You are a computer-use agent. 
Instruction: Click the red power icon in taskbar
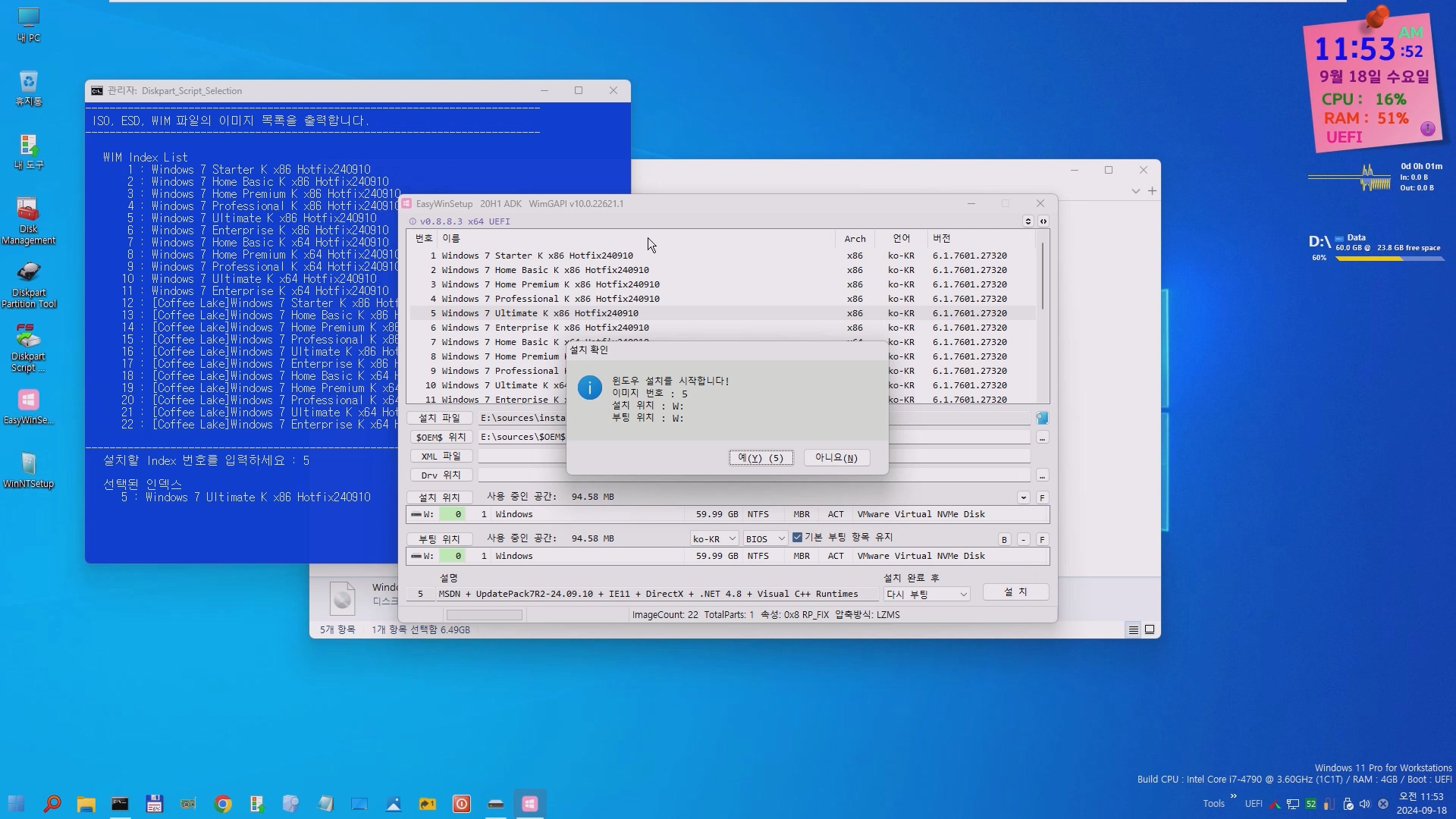pos(461,804)
